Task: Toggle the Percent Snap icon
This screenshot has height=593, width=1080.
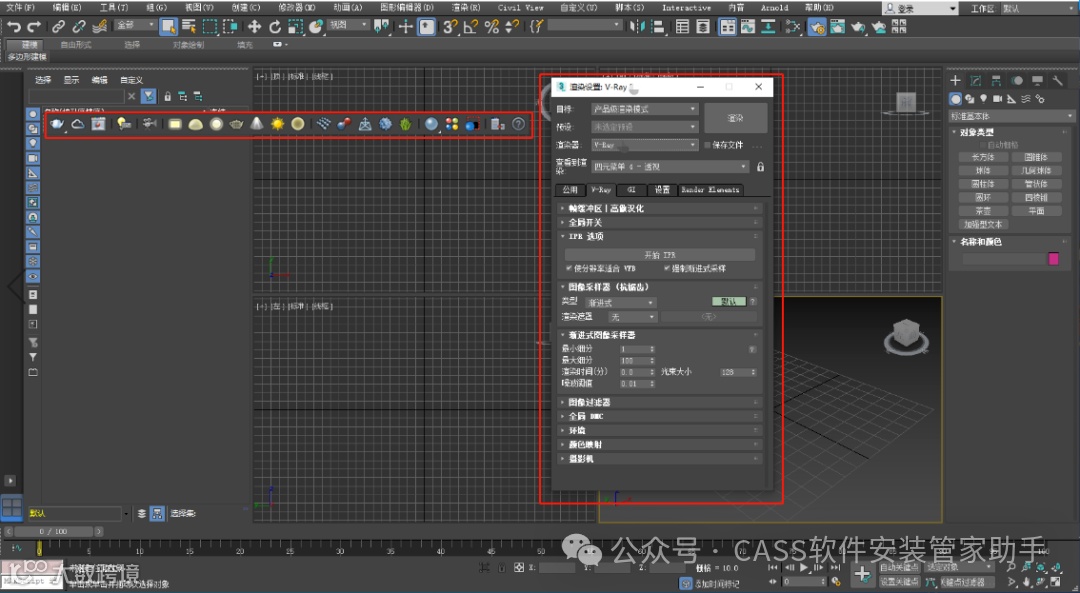Action: [x=491, y=27]
